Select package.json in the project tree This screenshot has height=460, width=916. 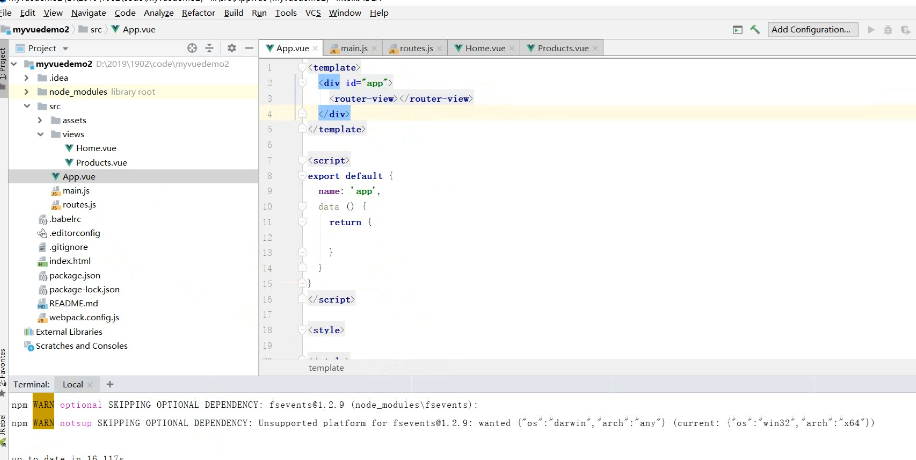pyautogui.click(x=75, y=275)
